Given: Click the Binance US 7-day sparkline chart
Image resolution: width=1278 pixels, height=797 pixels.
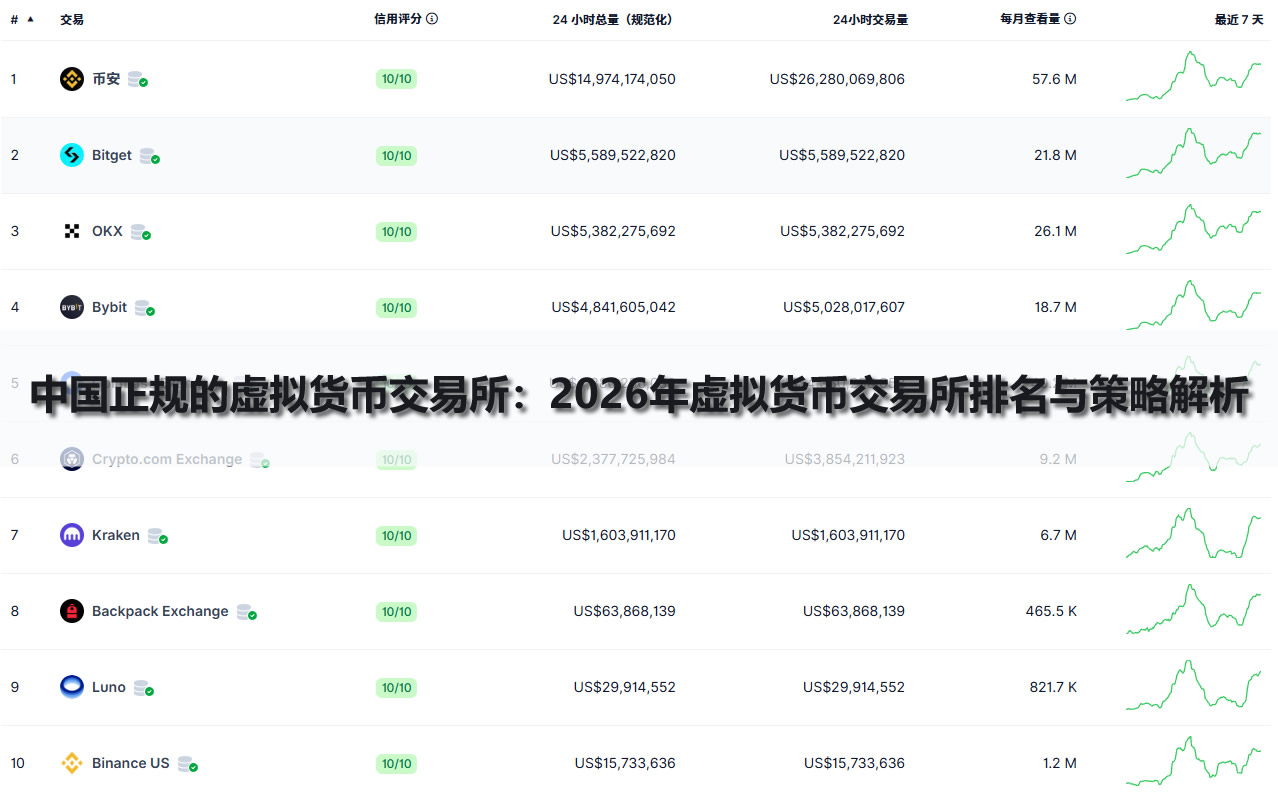Looking at the screenshot, I should click(x=1194, y=761).
